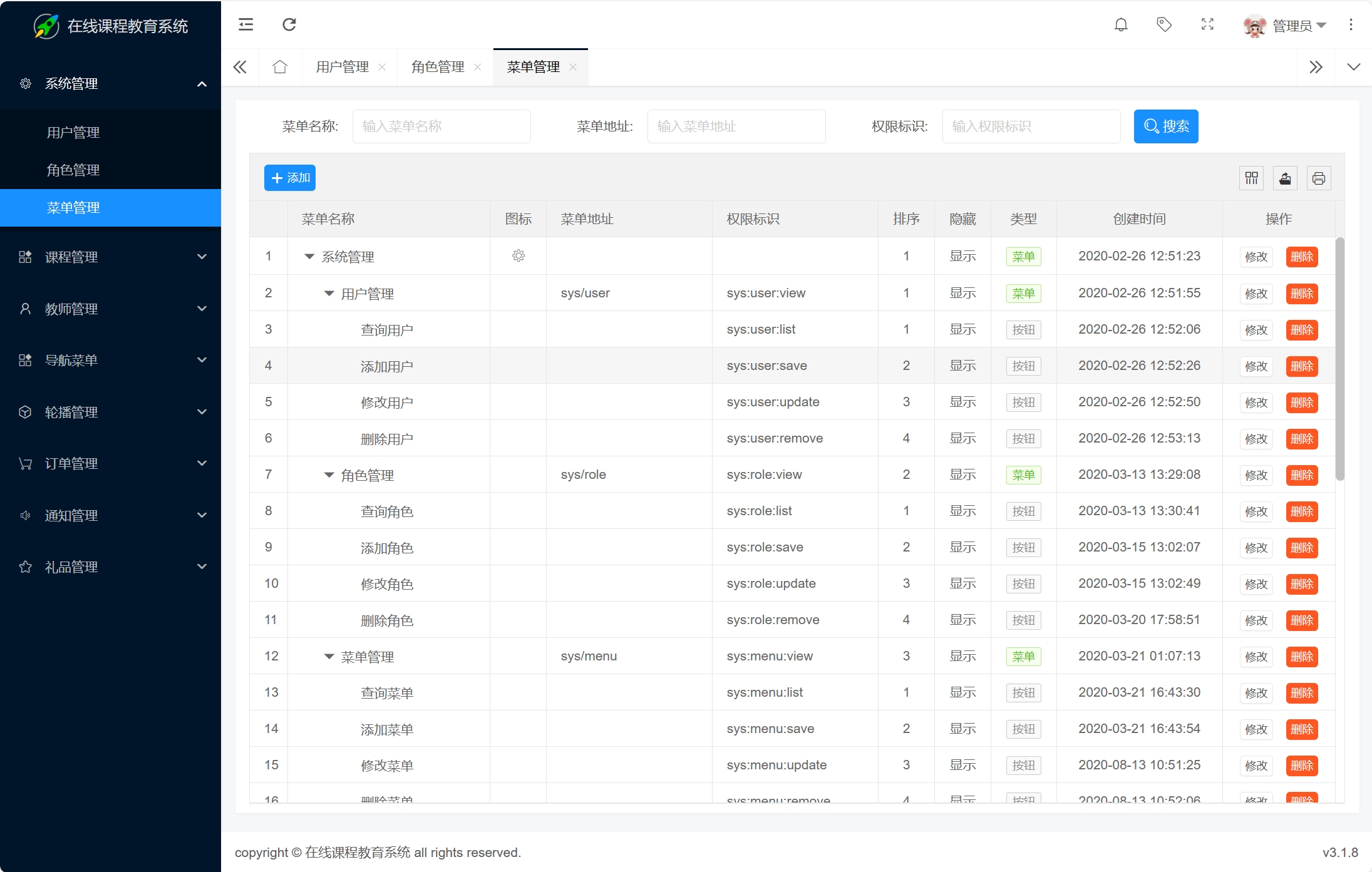Open the tab options dropdown chevron
The image size is (1372, 872).
[x=1353, y=67]
